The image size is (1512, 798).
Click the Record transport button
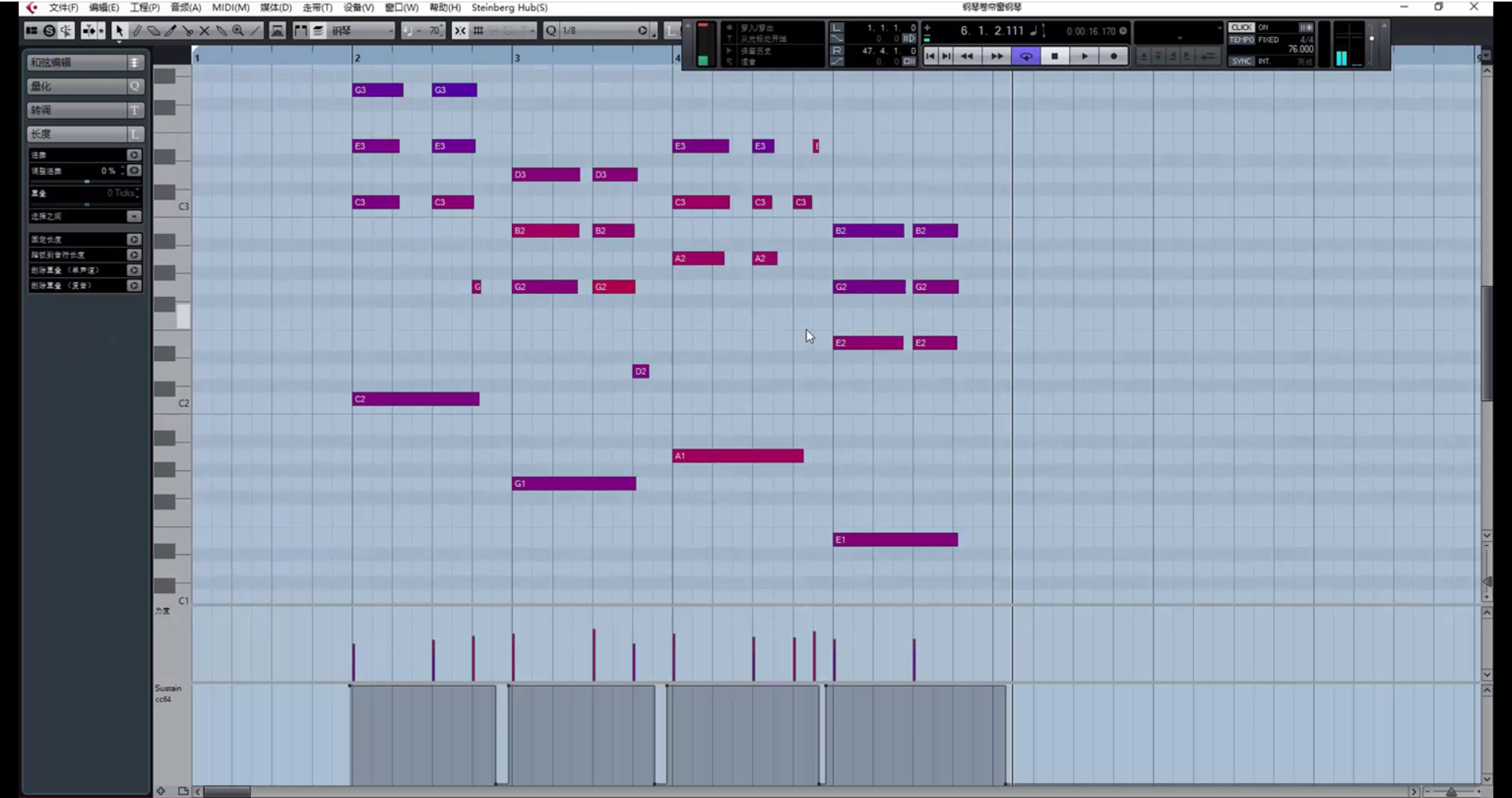click(x=1114, y=56)
